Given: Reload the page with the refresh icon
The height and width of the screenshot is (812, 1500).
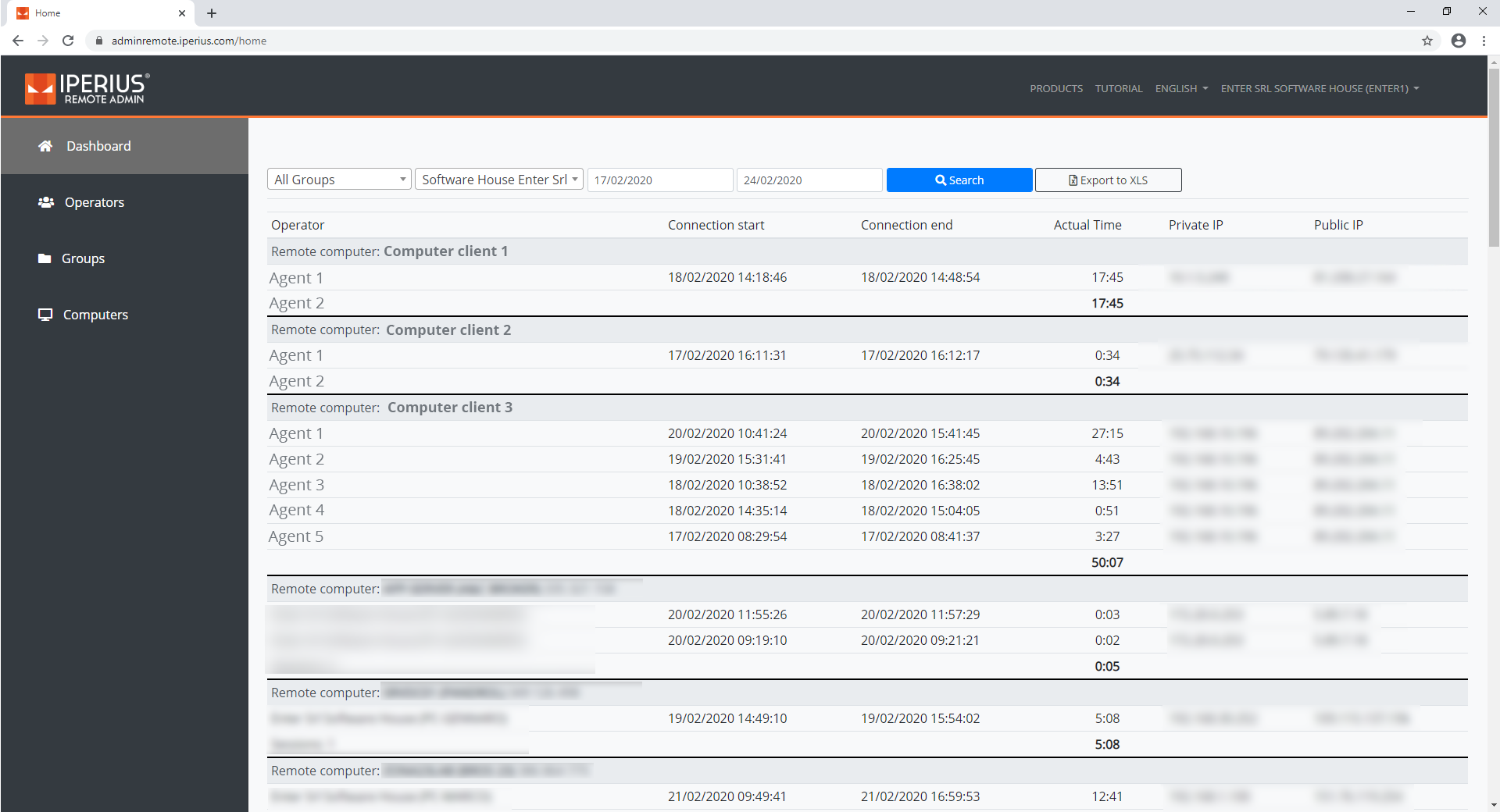Looking at the screenshot, I should pos(68,41).
